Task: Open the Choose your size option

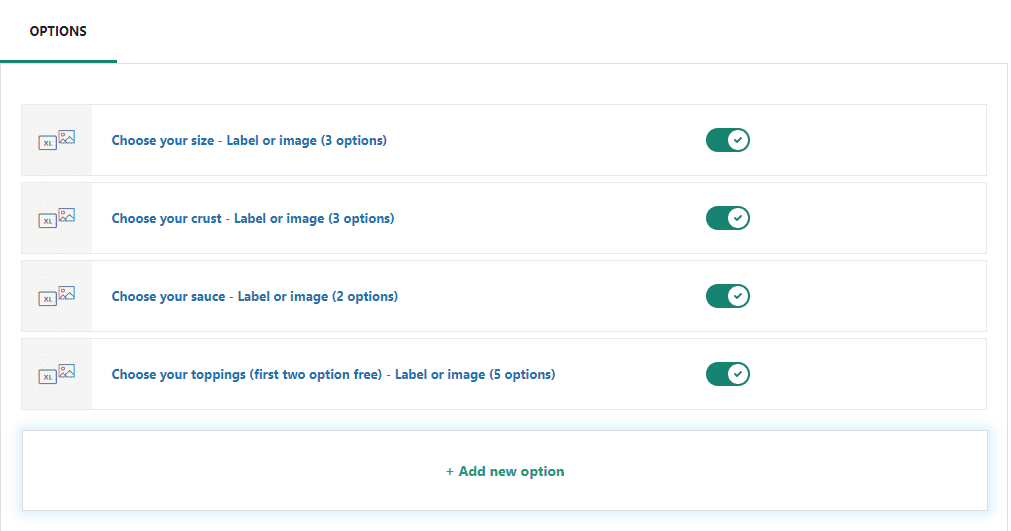Action: click(249, 140)
